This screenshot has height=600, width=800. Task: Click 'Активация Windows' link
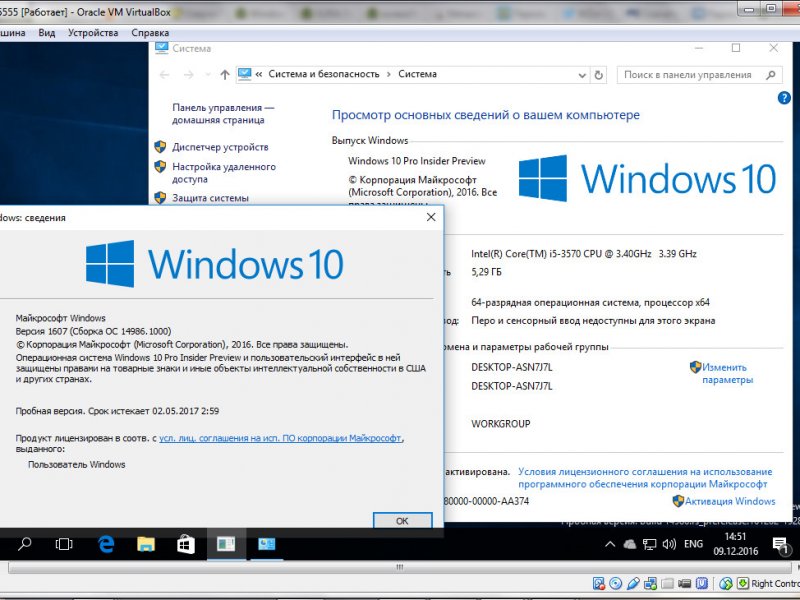[x=730, y=501]
